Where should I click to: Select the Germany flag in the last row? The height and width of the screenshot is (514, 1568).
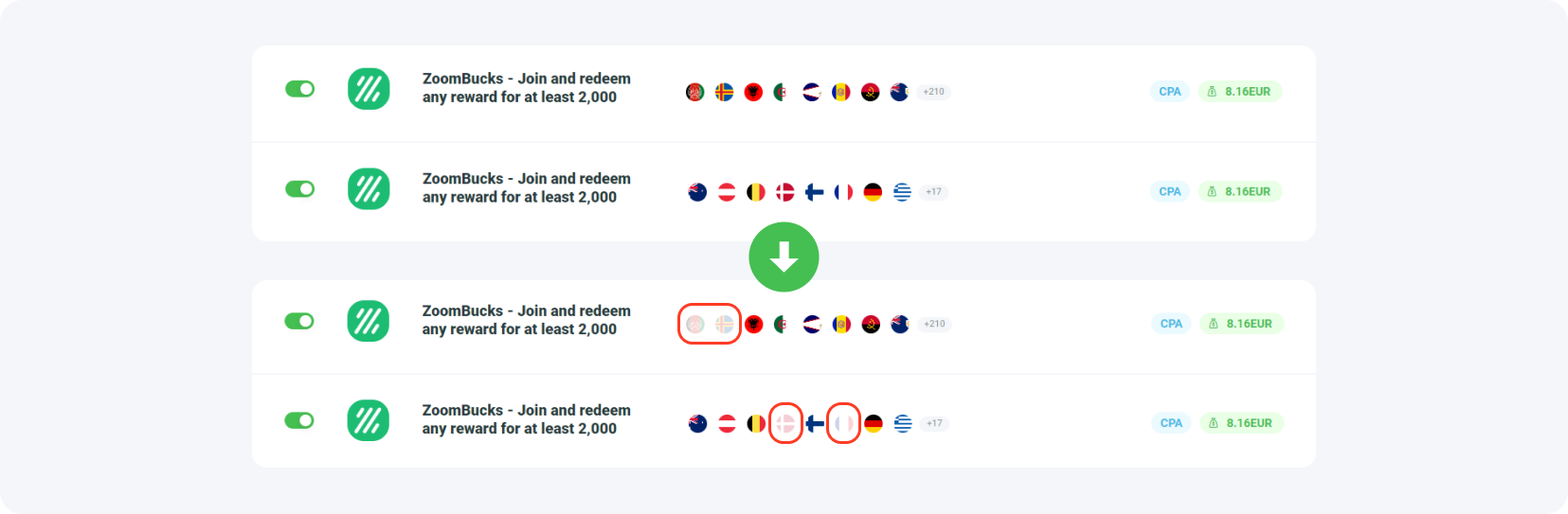tap(874, 423)
